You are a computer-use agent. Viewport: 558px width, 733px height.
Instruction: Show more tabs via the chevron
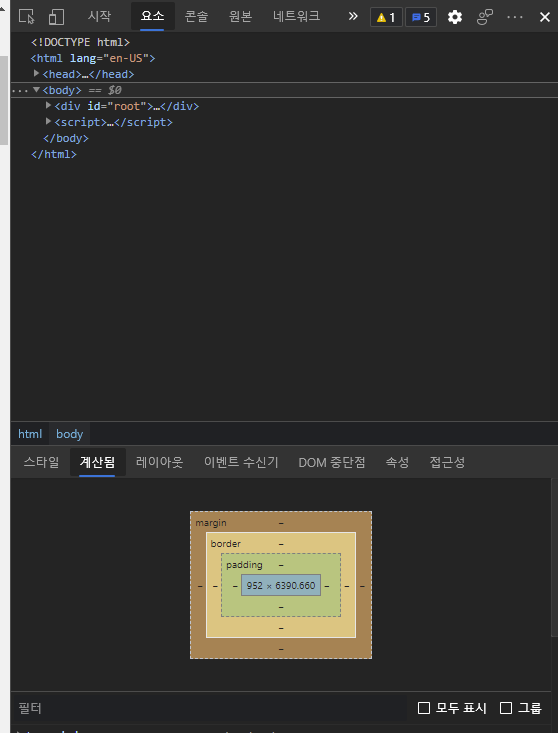pyautogui.click(x=353, y=17)
